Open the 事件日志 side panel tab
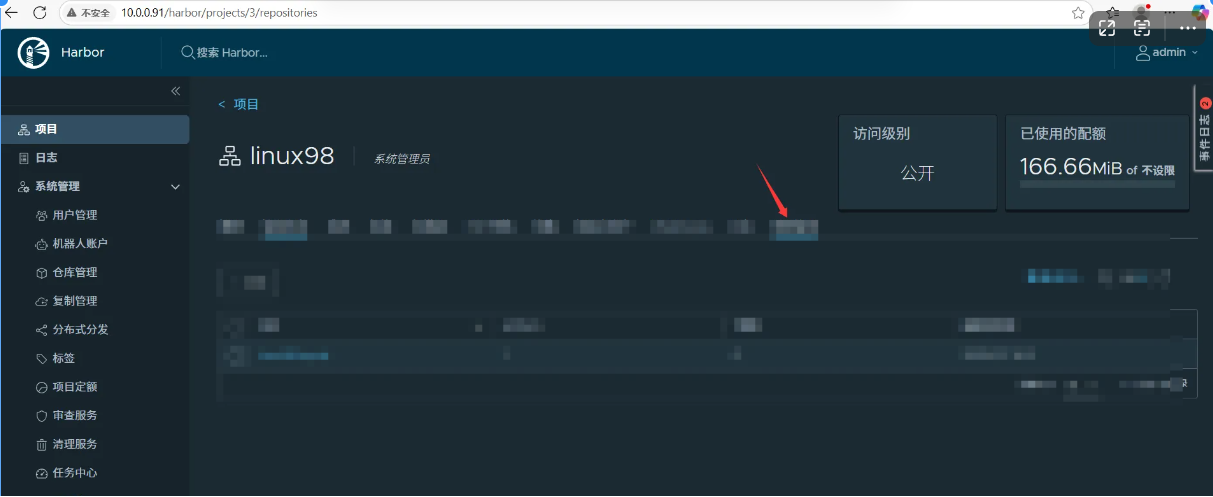The image size is (1213, 497). point(1204,128)
